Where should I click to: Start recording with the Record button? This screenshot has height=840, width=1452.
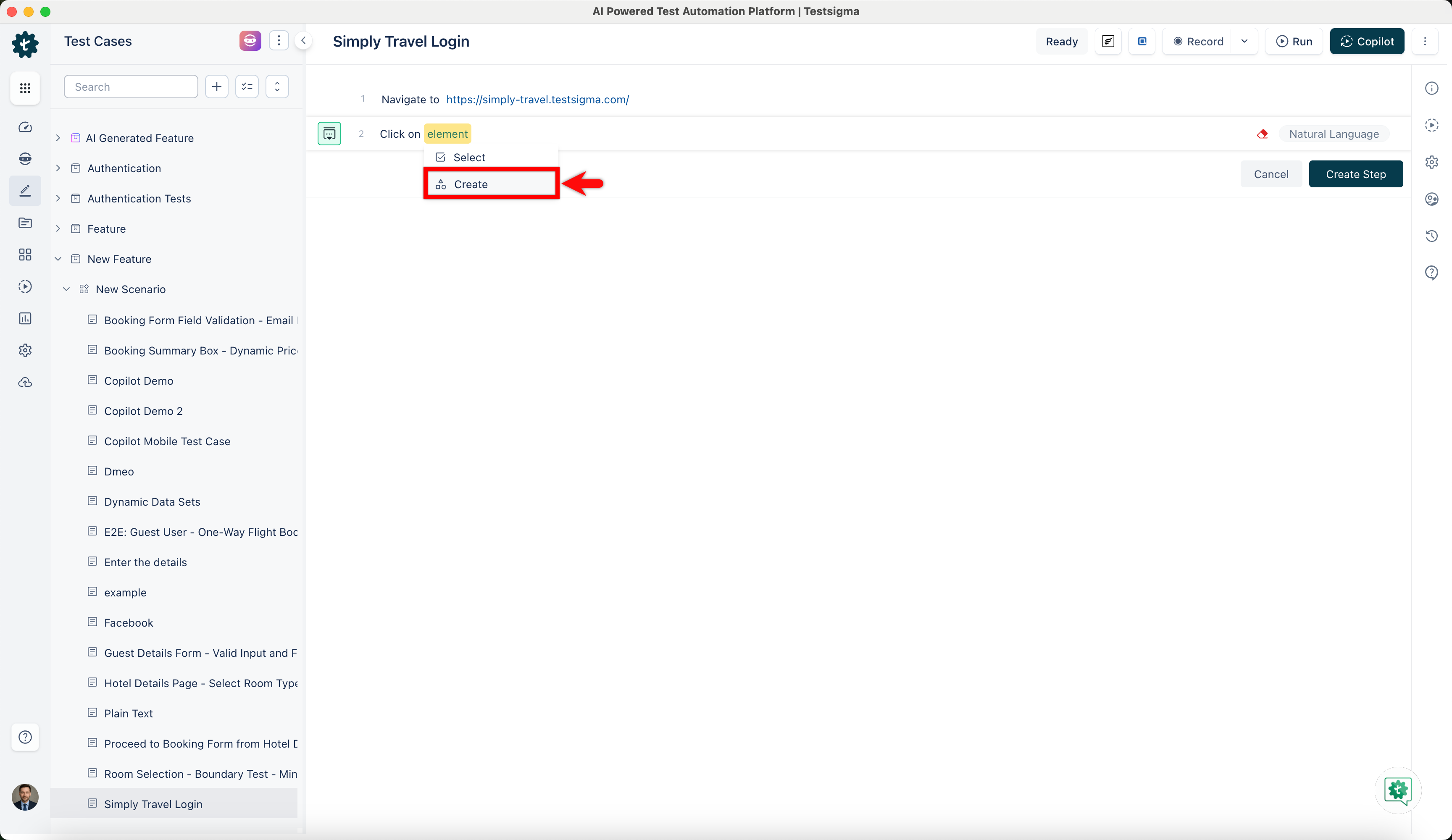[1198, 41]
